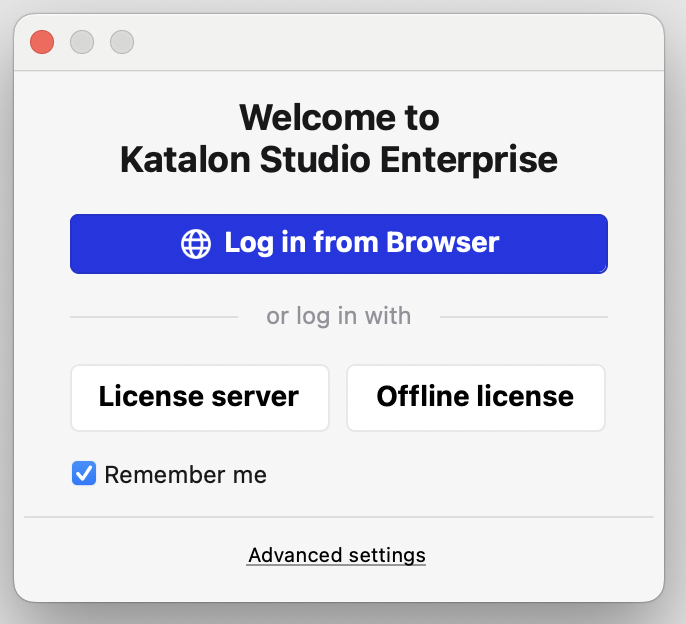Click the 'Katalon Studio Enterprise' heading line

[339, 160]
